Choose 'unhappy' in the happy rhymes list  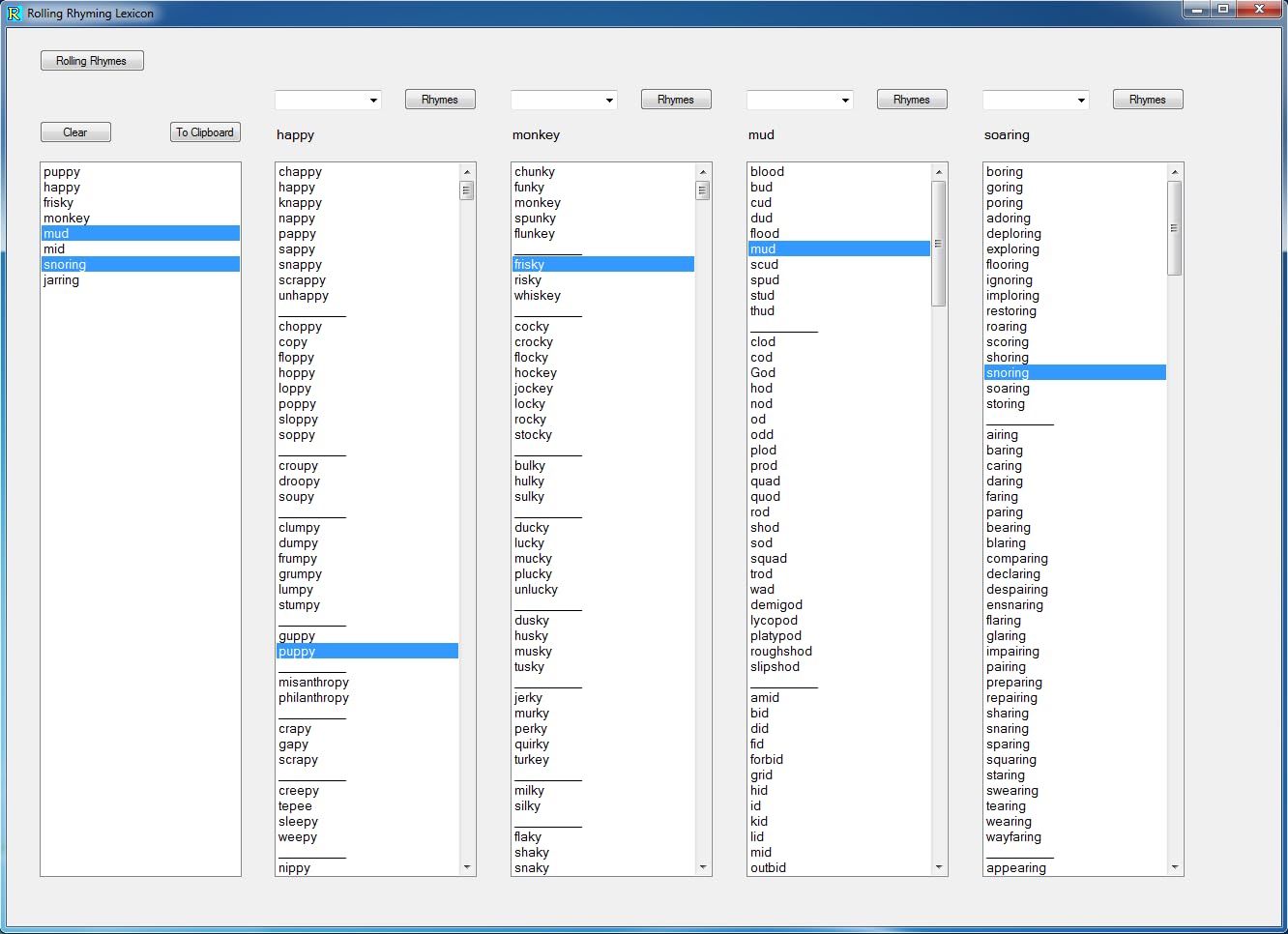[x=304, y=296]
